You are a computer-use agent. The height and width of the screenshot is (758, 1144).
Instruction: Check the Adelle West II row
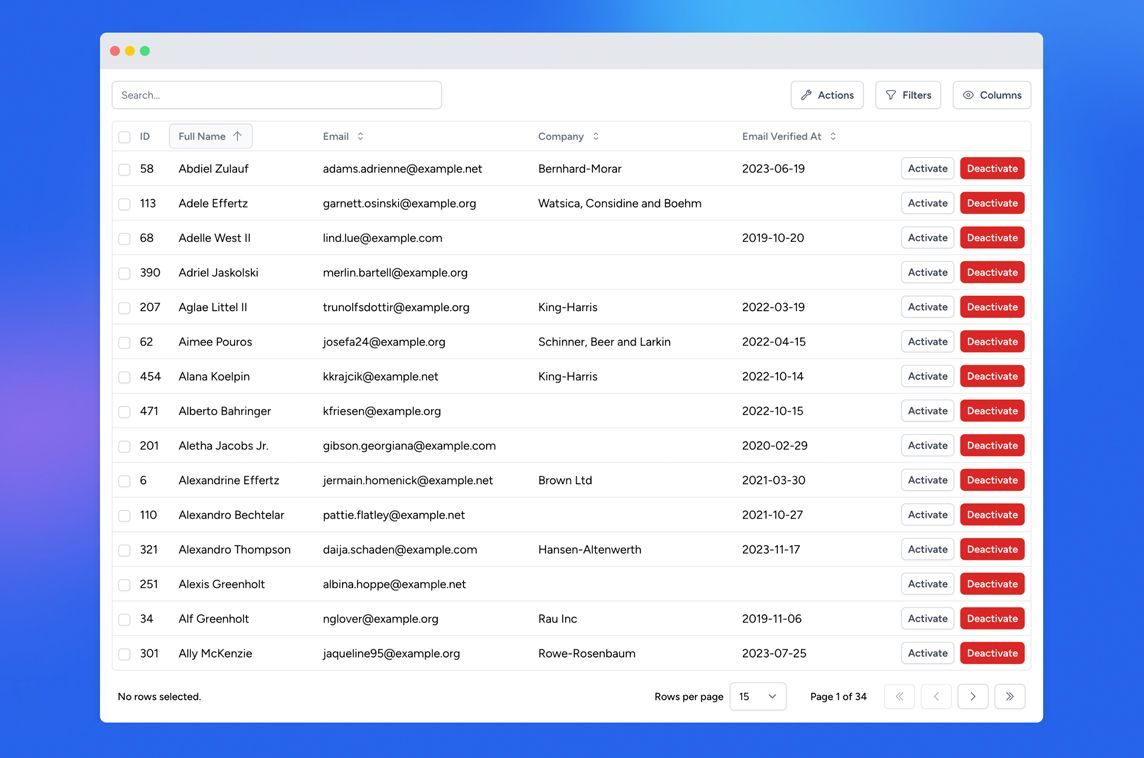124,239
